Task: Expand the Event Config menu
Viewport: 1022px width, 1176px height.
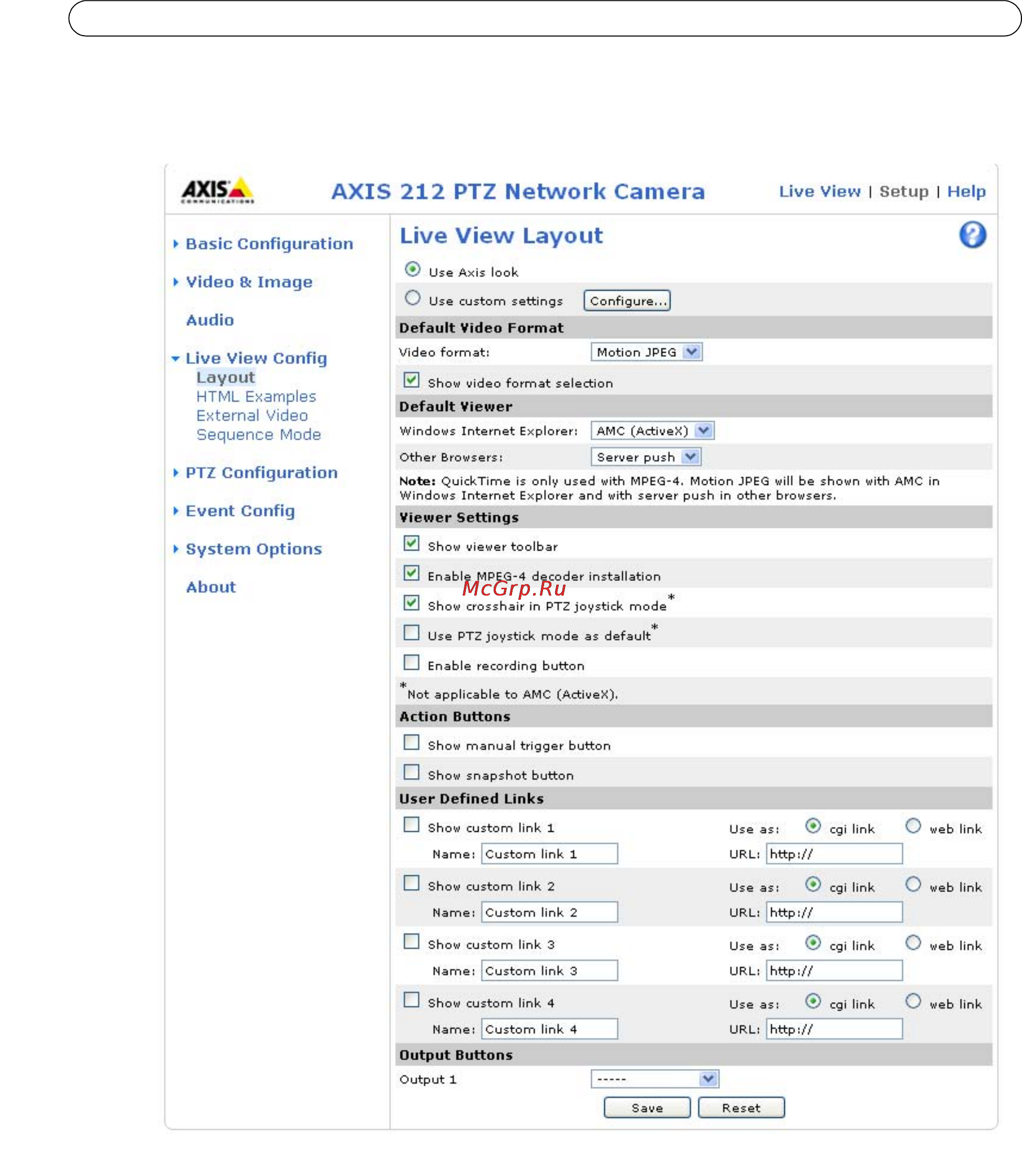Action: click(x=240, y=511)
